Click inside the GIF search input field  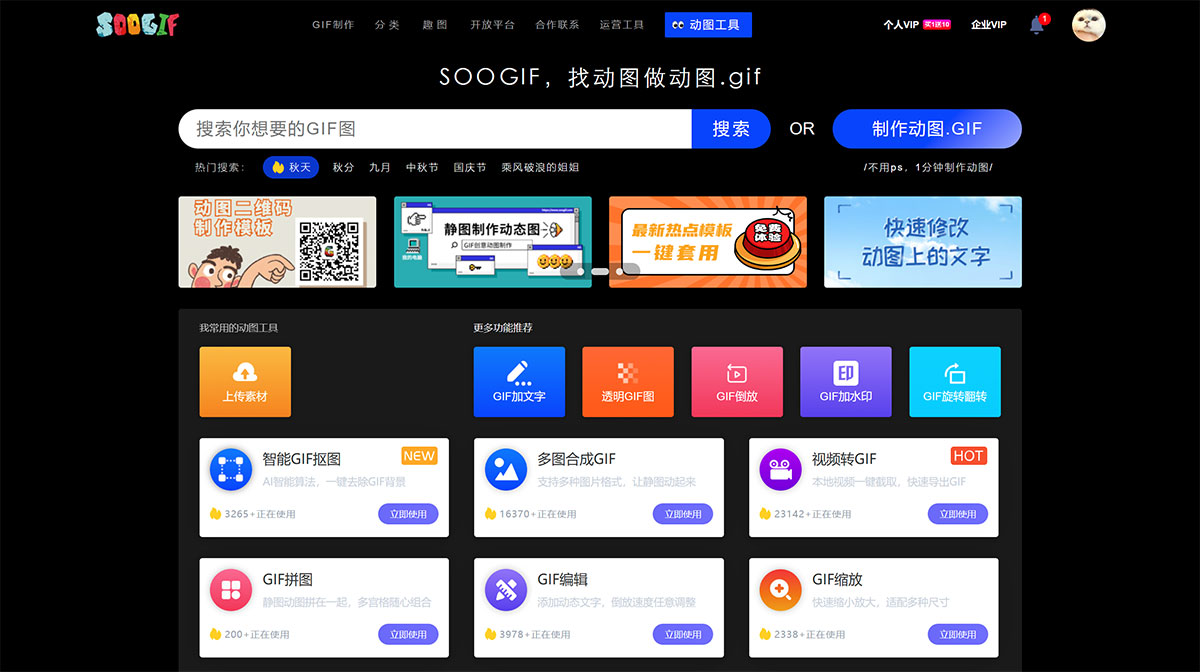[x=430, y=129]
